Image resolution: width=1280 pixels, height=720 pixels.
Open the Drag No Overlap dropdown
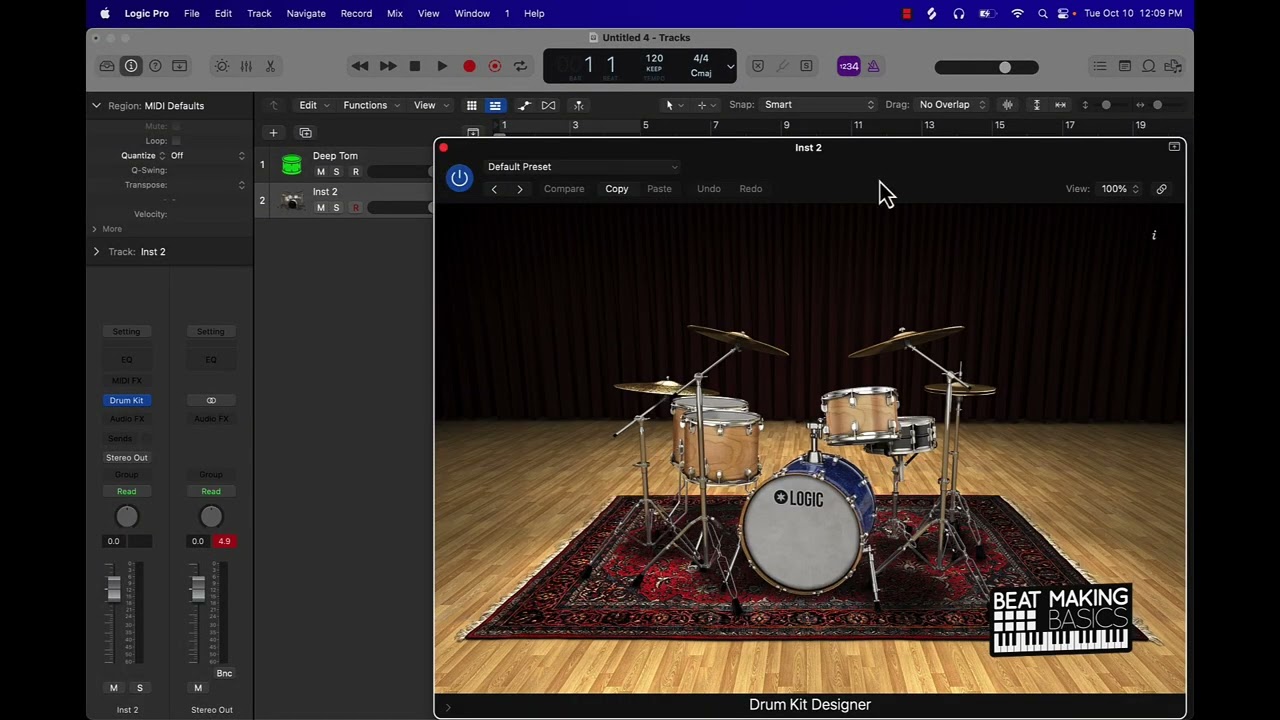953,105
